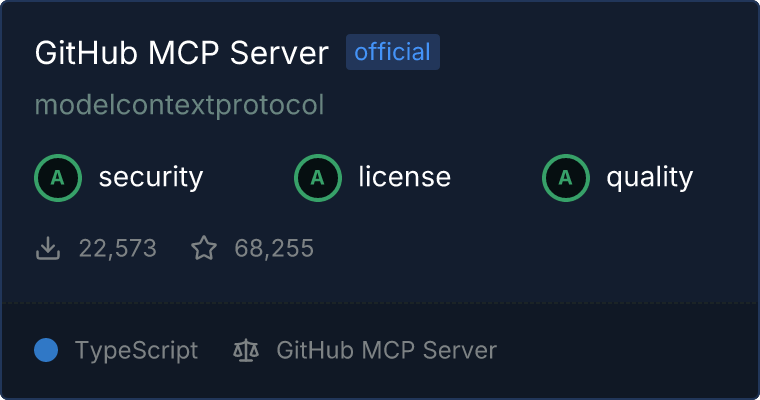Select the quality label text
The height and width of the screenshot is (400, 760).
[649, 177]
